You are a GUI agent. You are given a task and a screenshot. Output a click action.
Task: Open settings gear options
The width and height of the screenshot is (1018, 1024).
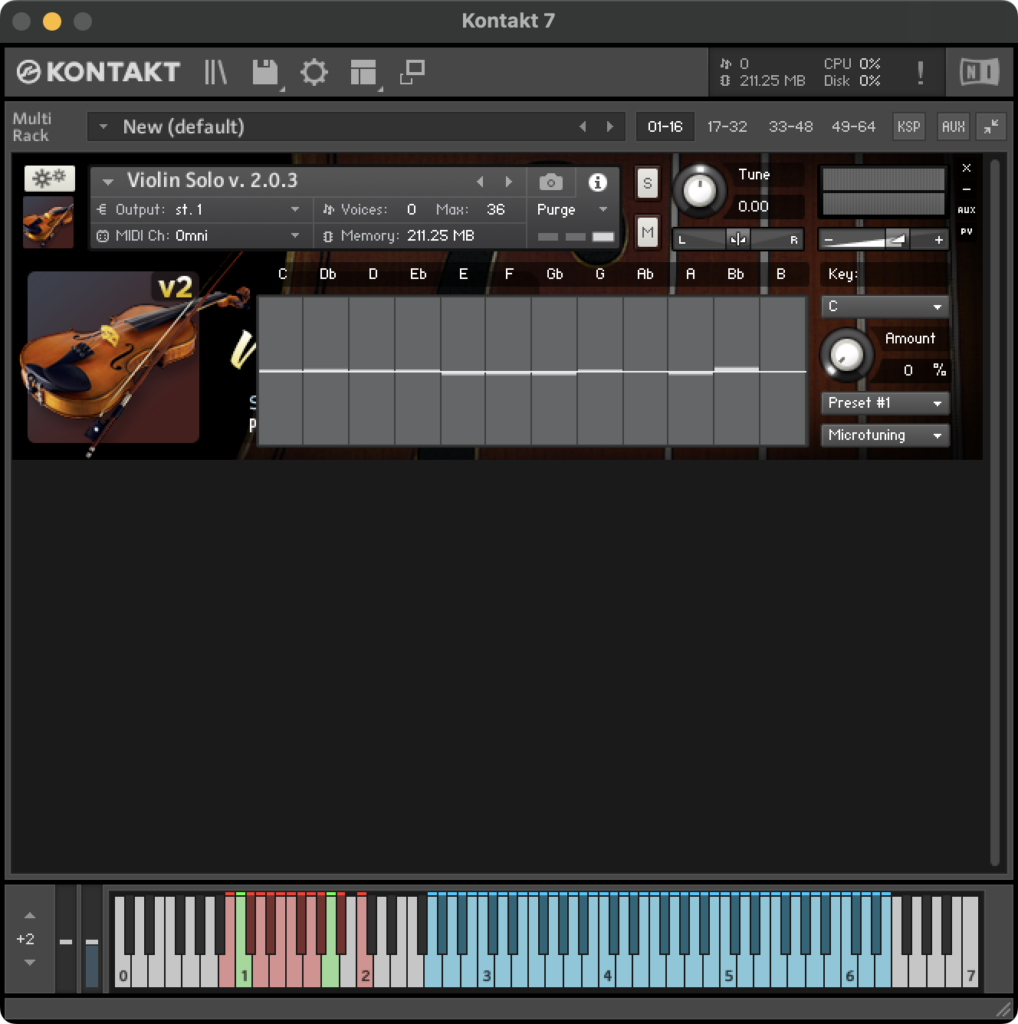tap(314, 72)
